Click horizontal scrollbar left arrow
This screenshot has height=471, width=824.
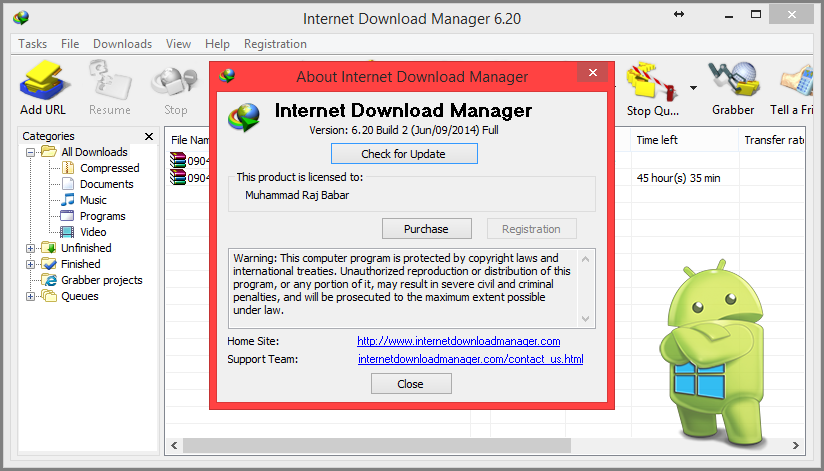[174, 446]
